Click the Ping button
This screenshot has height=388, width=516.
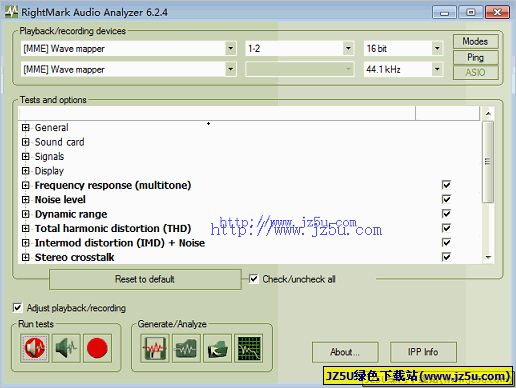[475, 57]
